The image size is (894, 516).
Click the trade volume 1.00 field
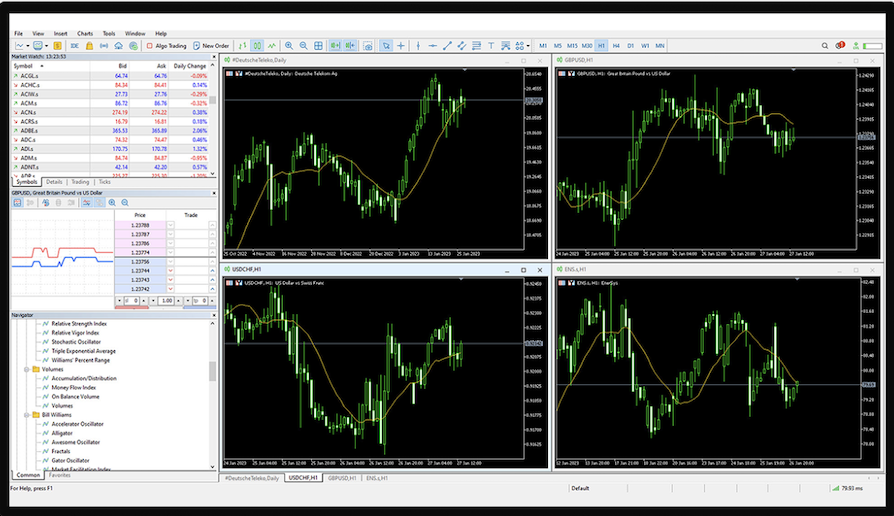[167, 300]
